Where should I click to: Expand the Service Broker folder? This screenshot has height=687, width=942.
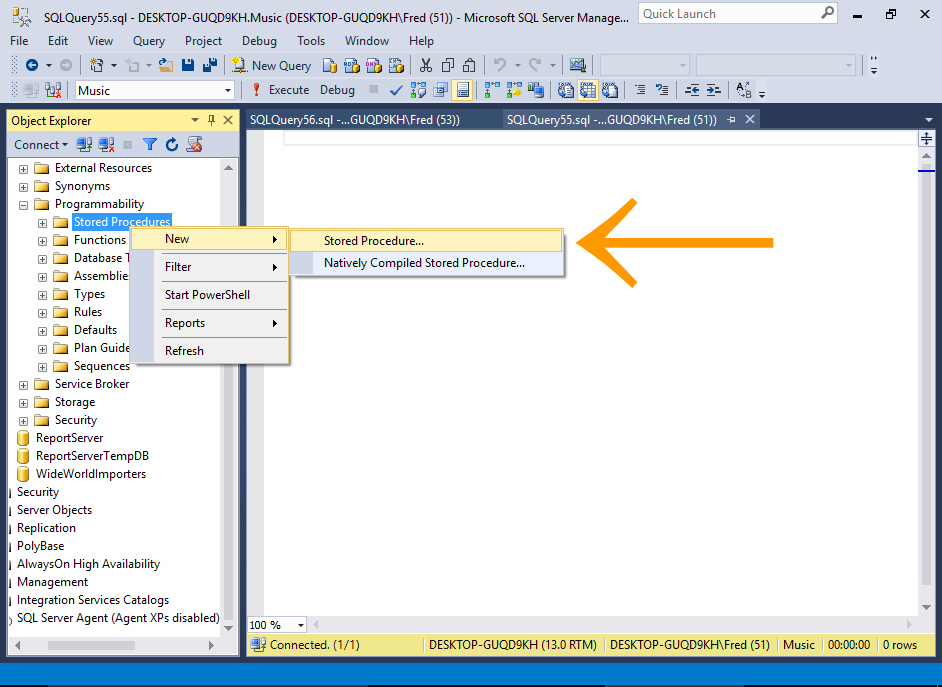pyautogui.click(x=23, y=385)
